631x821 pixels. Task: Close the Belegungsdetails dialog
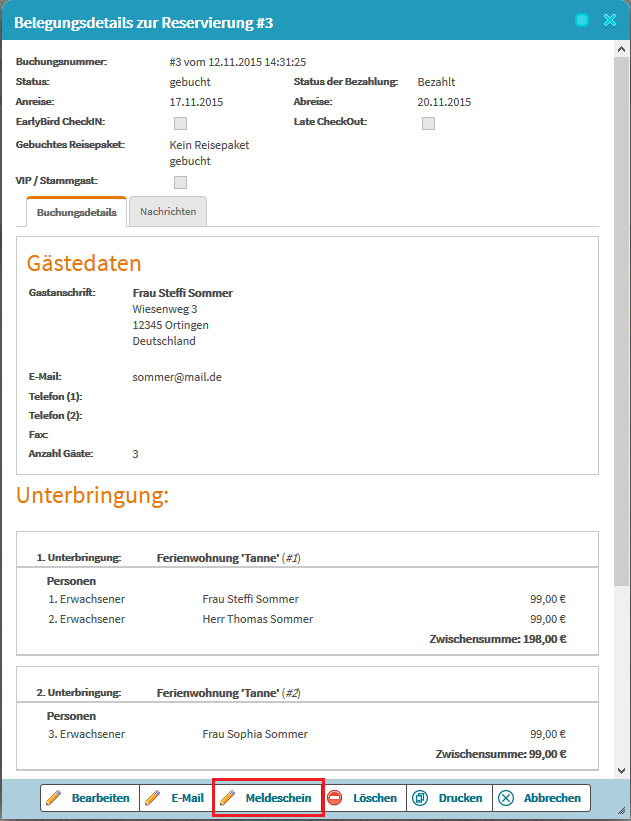click(x=610, y=20)
